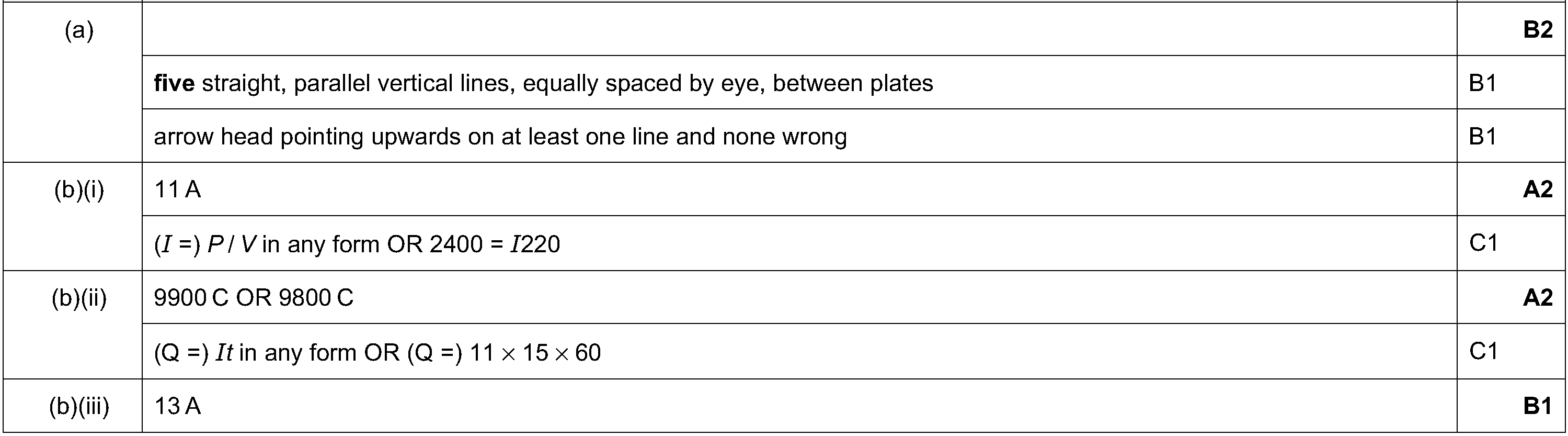Screen dimensions: 1568x436
Task: Click the bold B1 mark beside 13 A
Action: click(1538, 406)
